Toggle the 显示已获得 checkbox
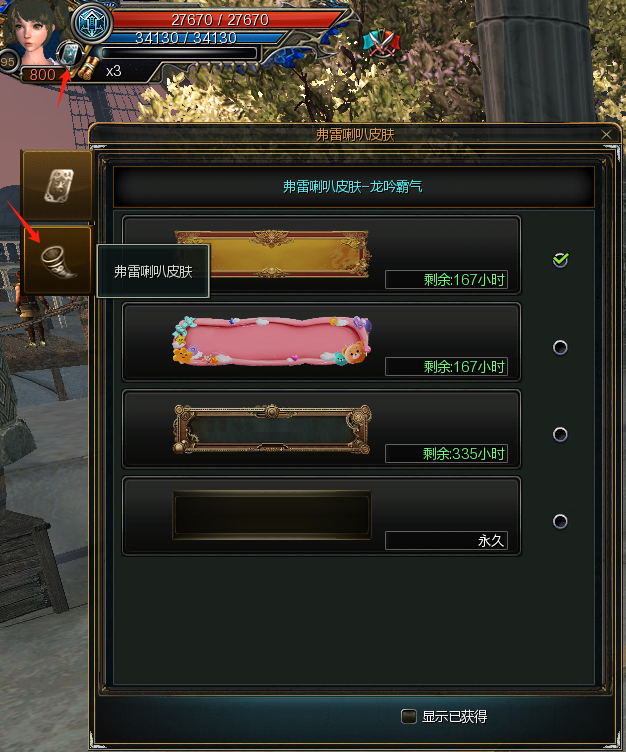Screen dimensions: 626x752 (x=409, y=717)
